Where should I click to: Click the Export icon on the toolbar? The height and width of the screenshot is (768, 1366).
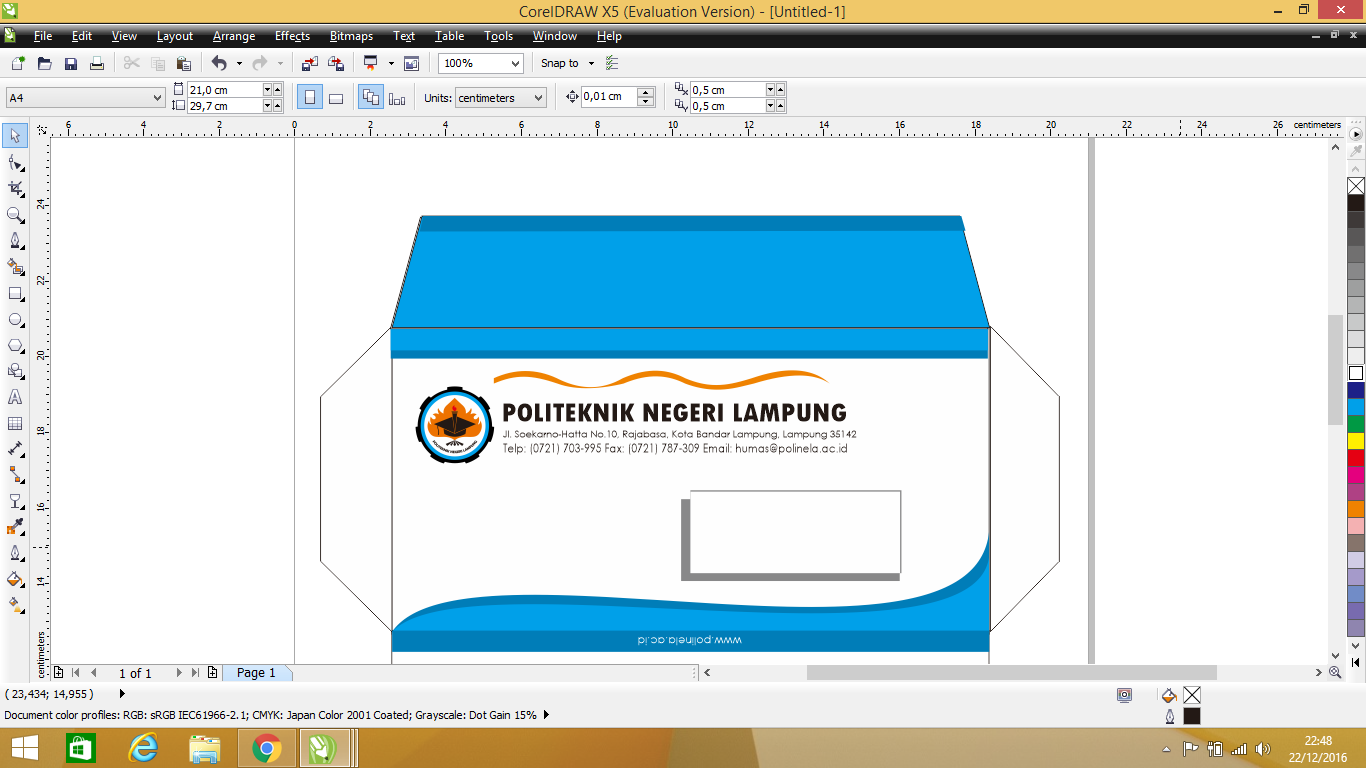pyautogui.click(x=336, y=63)
